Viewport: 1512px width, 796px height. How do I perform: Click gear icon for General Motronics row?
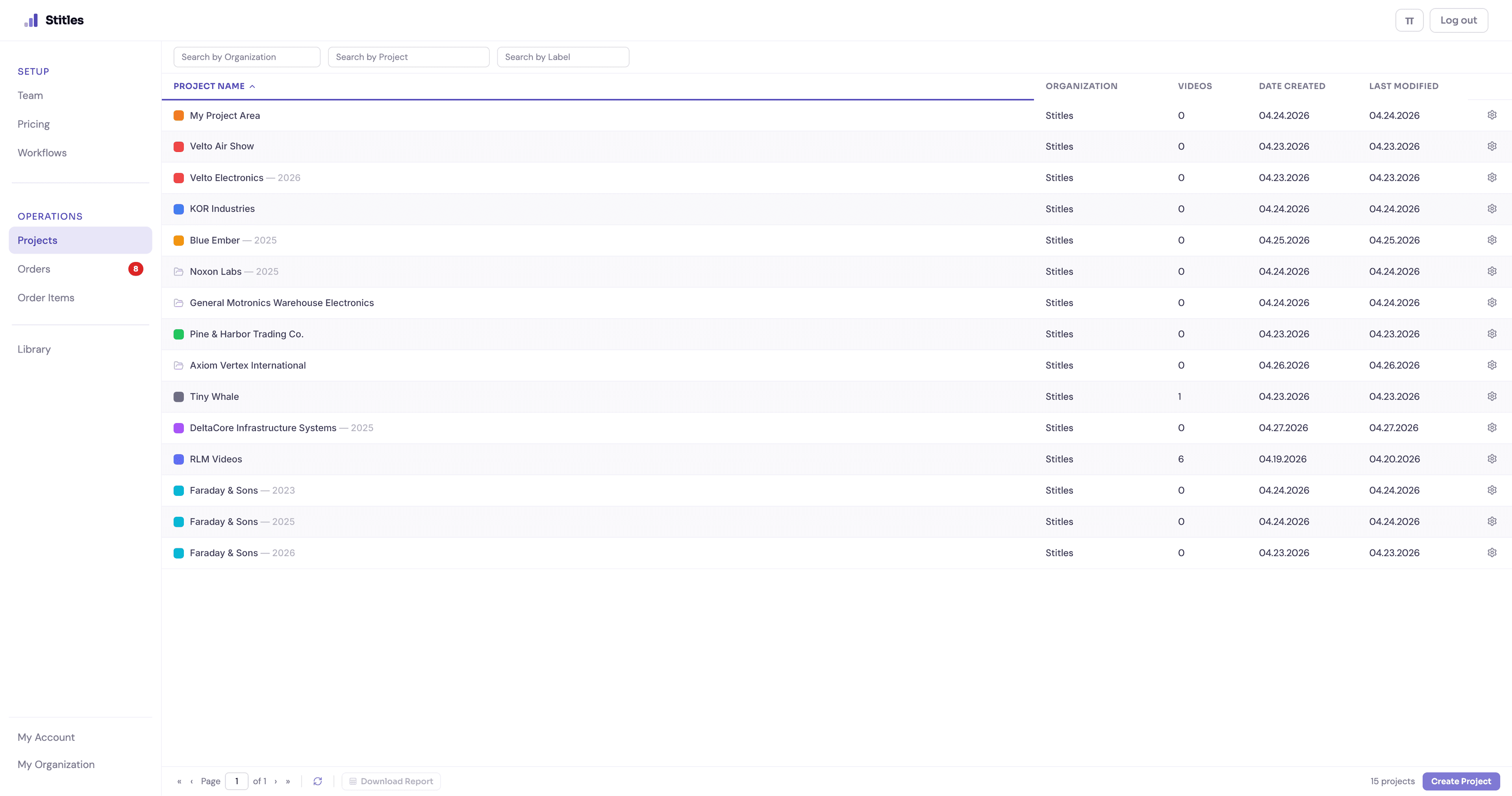click(x=1492, y=302)
